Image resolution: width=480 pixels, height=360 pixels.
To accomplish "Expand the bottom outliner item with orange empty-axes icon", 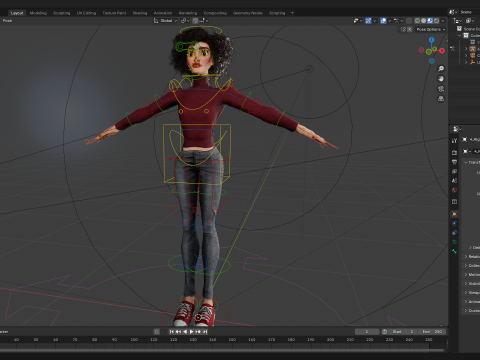I will click(x=466, y=62).
